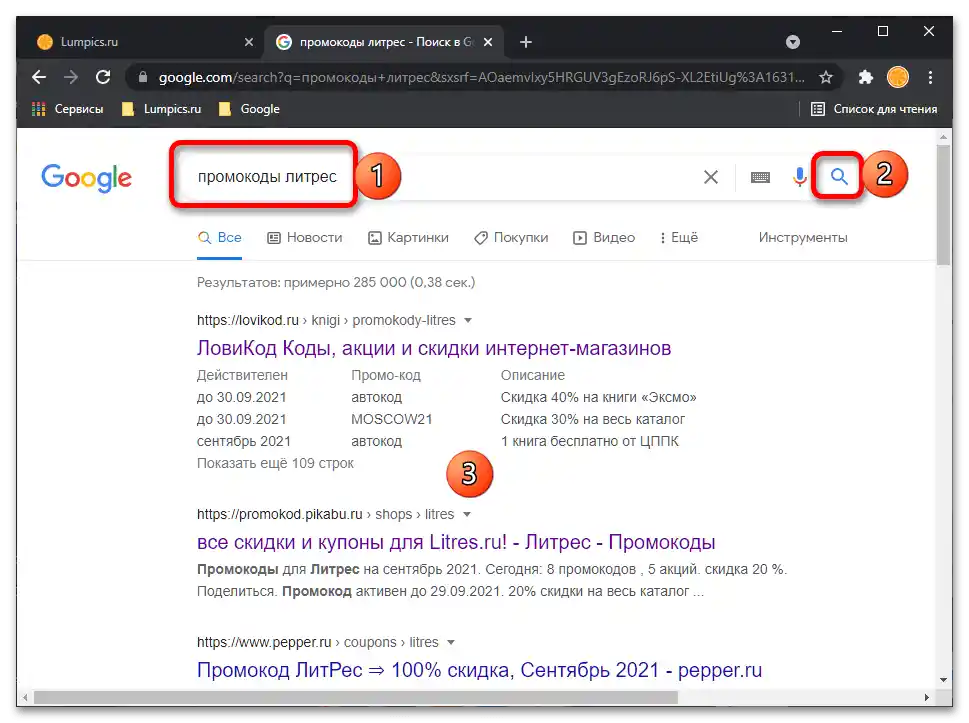The image size is (969, 723).
Task: Click 1 книга бесплатно от ЦПКК
Action: 590,442
